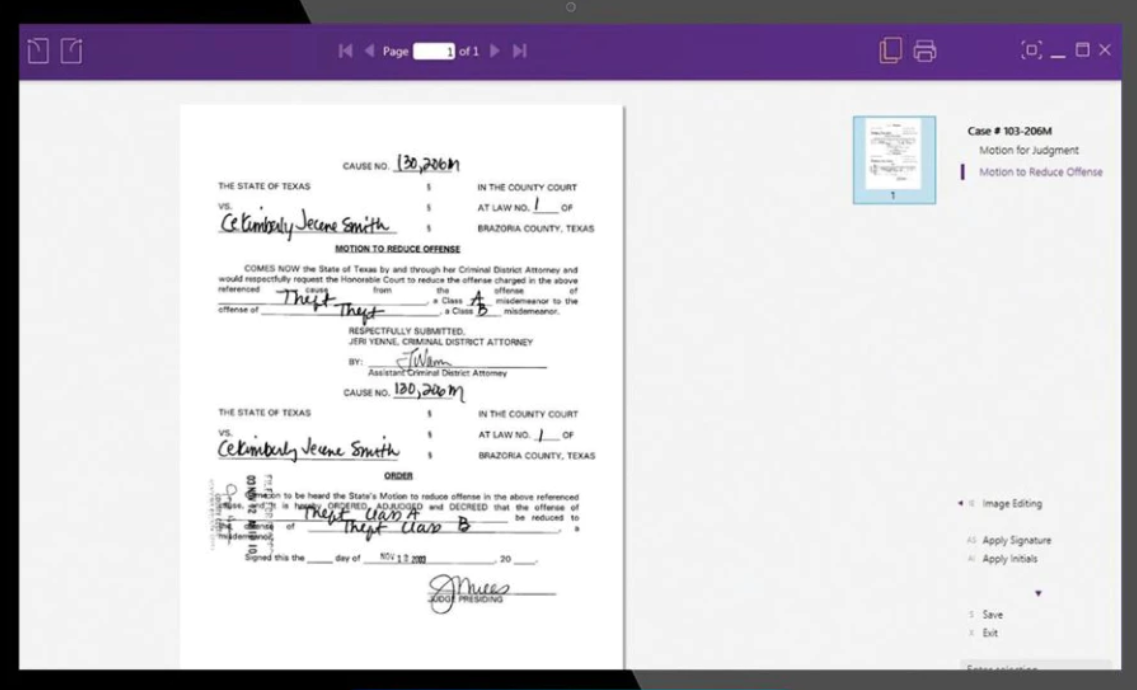Maximize the document viewer window

pos(1082,49)
